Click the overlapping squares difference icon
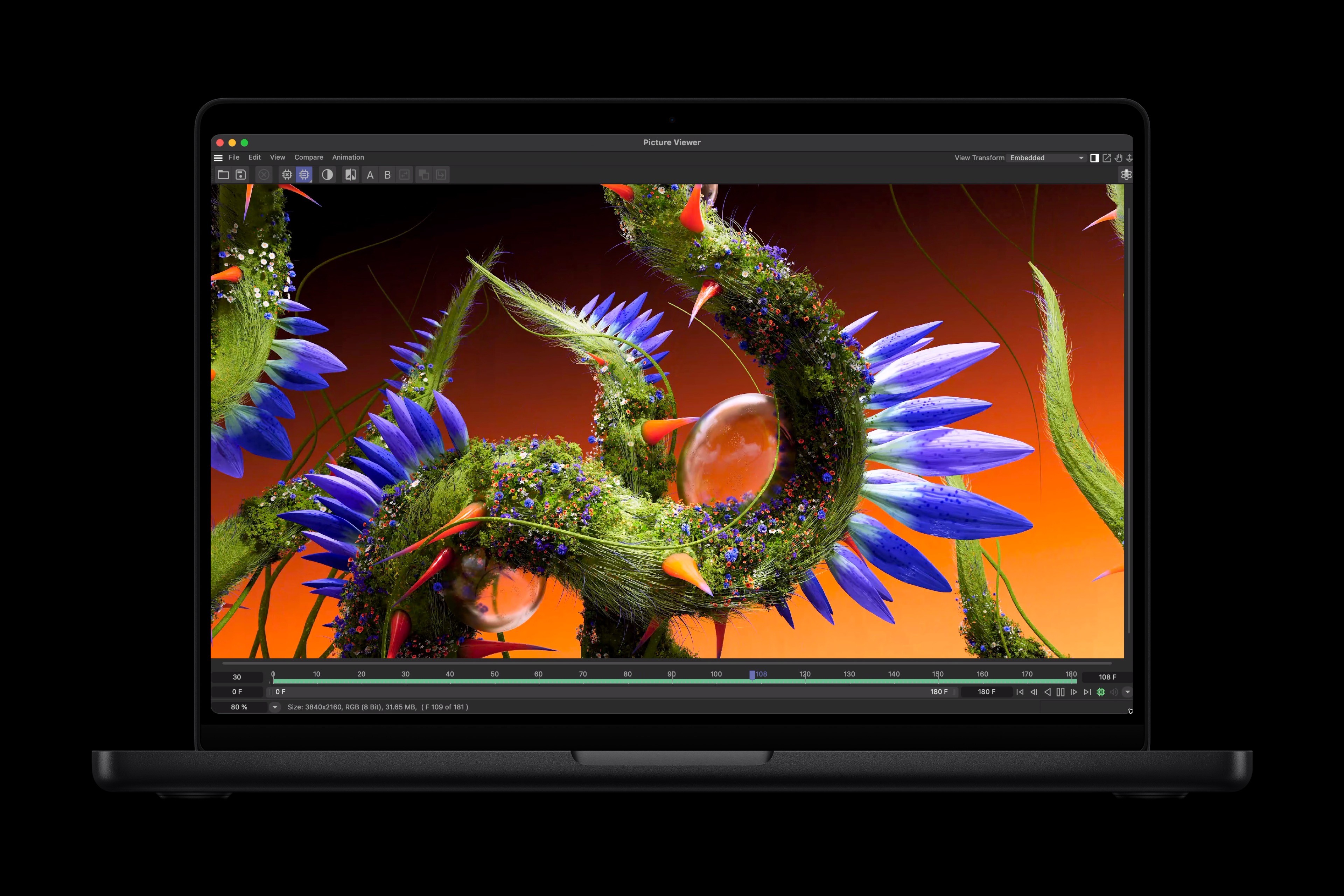Viewport: 1344px width, 896px height. [424, 175]
